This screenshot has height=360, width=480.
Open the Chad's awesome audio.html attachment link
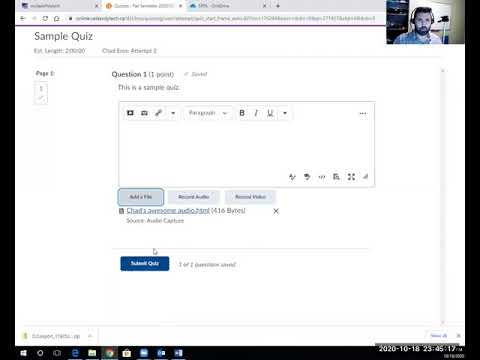coord(168,211)
